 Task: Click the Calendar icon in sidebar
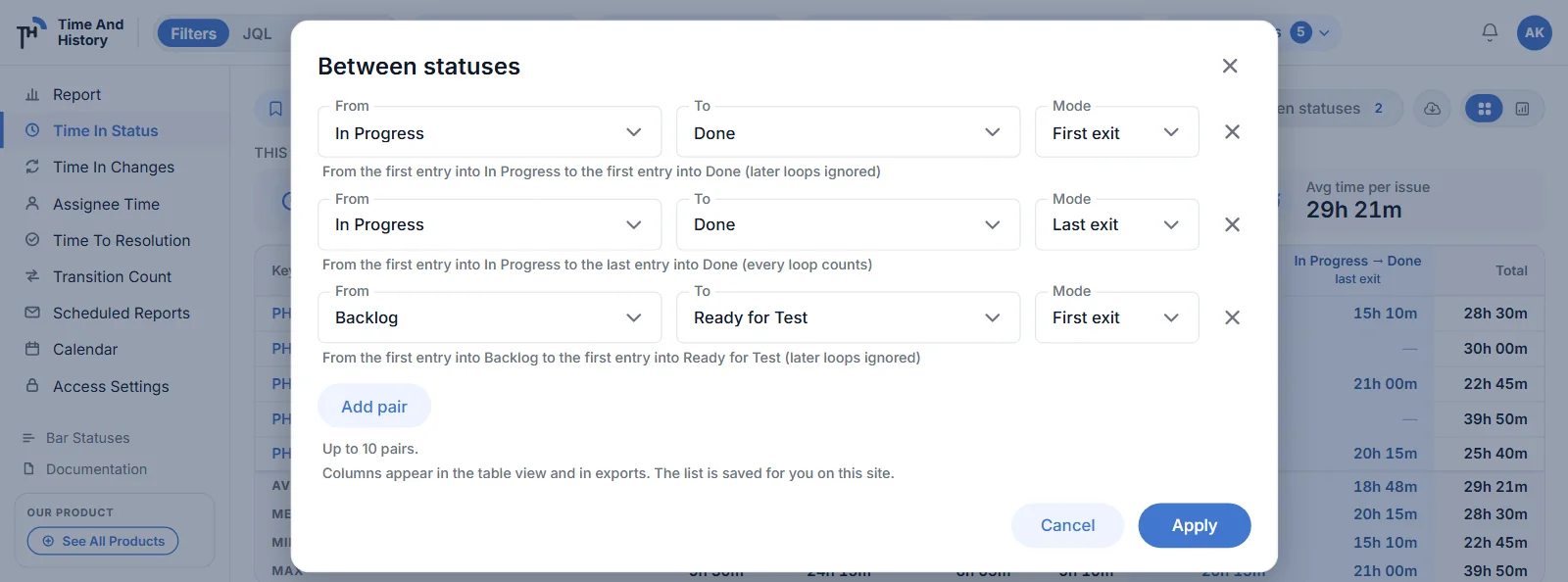tap(32, 349)
